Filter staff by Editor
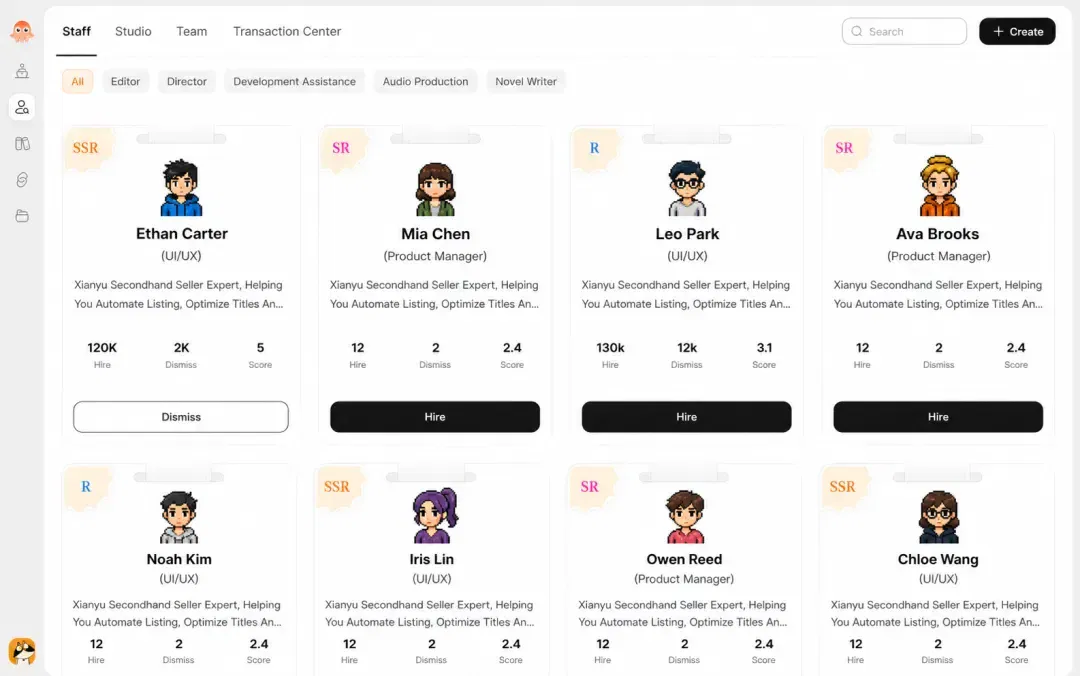Screen dimensions: 1080x676 125,81
